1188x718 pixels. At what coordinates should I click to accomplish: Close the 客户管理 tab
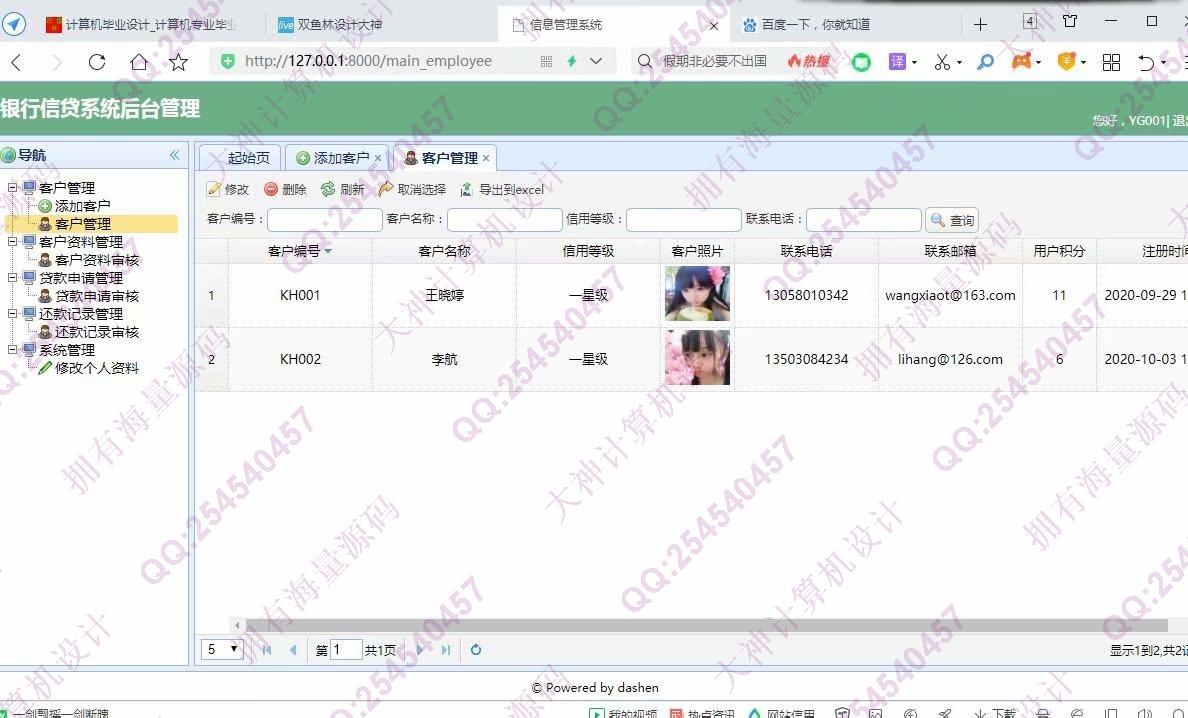click(x=486, y=158)
